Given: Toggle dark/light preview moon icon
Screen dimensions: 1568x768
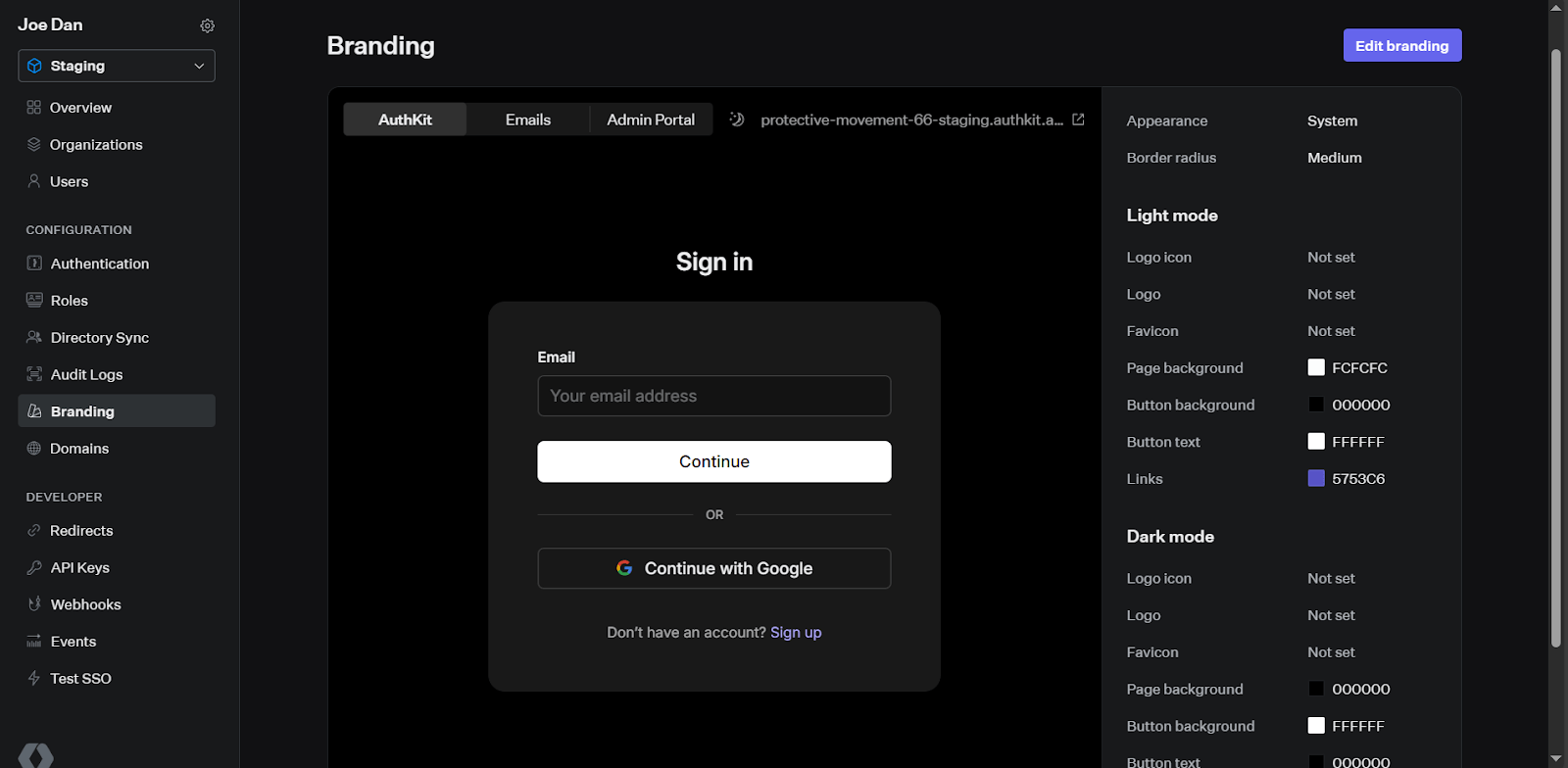Looking at the screenshot, I should [737, 120].
